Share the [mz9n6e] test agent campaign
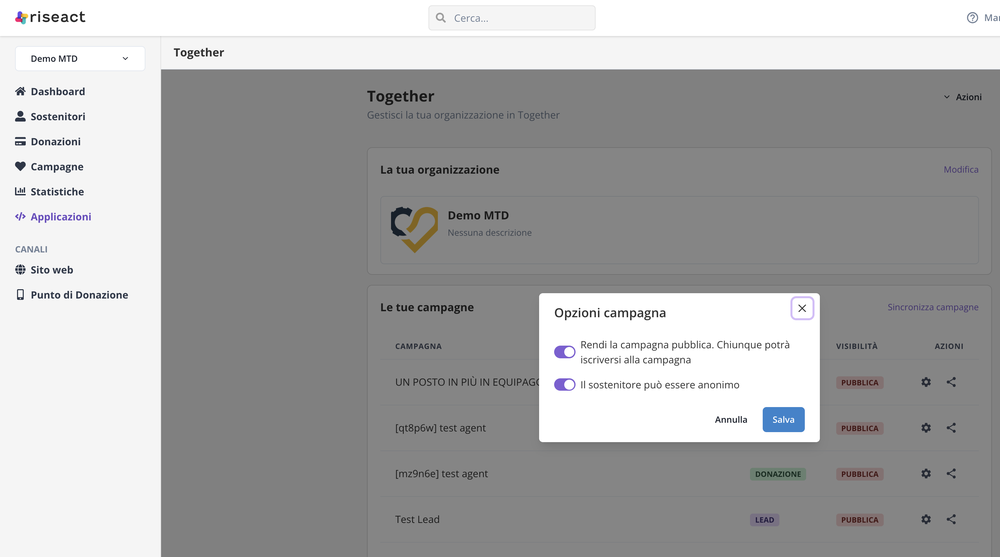Viewport: 1000px width, 557px height. [951, 473]
